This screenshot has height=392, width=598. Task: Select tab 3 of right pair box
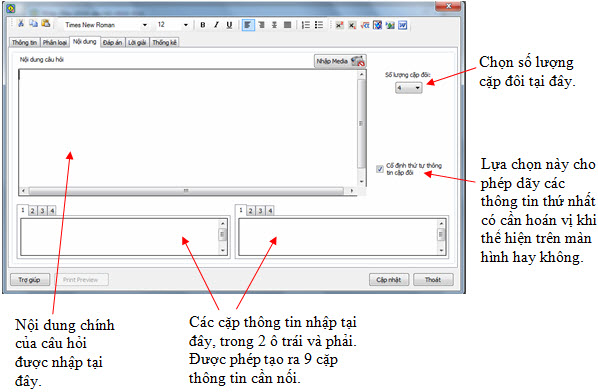tap(260, 210)
